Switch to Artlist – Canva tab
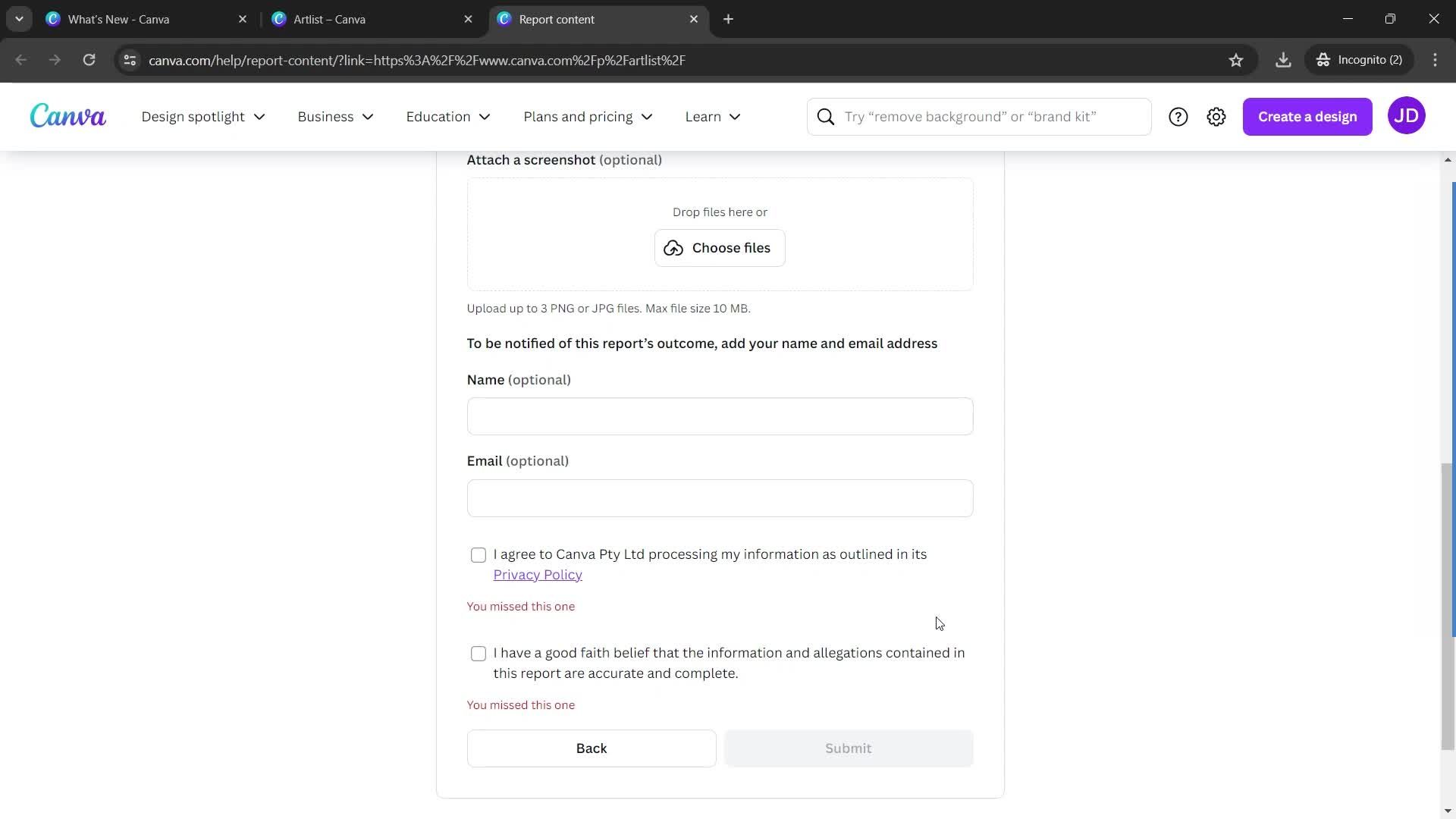Screen dimensions: 1456x819 tap(373, 19)
